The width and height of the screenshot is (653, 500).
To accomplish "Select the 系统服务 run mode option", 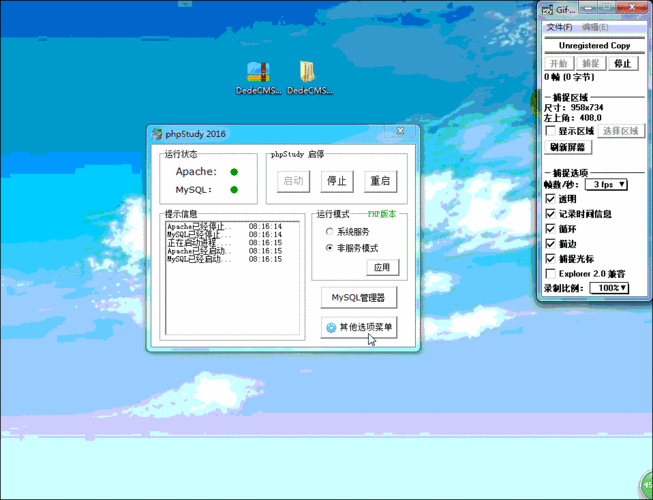I will (329, 231).
